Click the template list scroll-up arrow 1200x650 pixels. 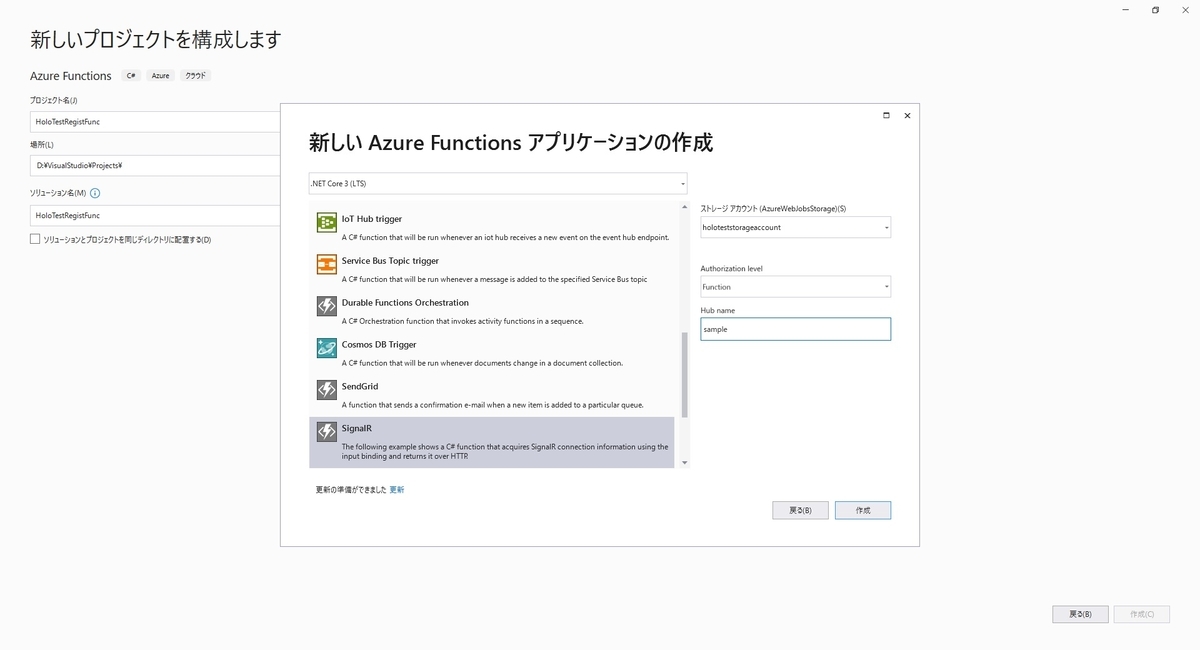pyautogui.click(x=684, y=206)
